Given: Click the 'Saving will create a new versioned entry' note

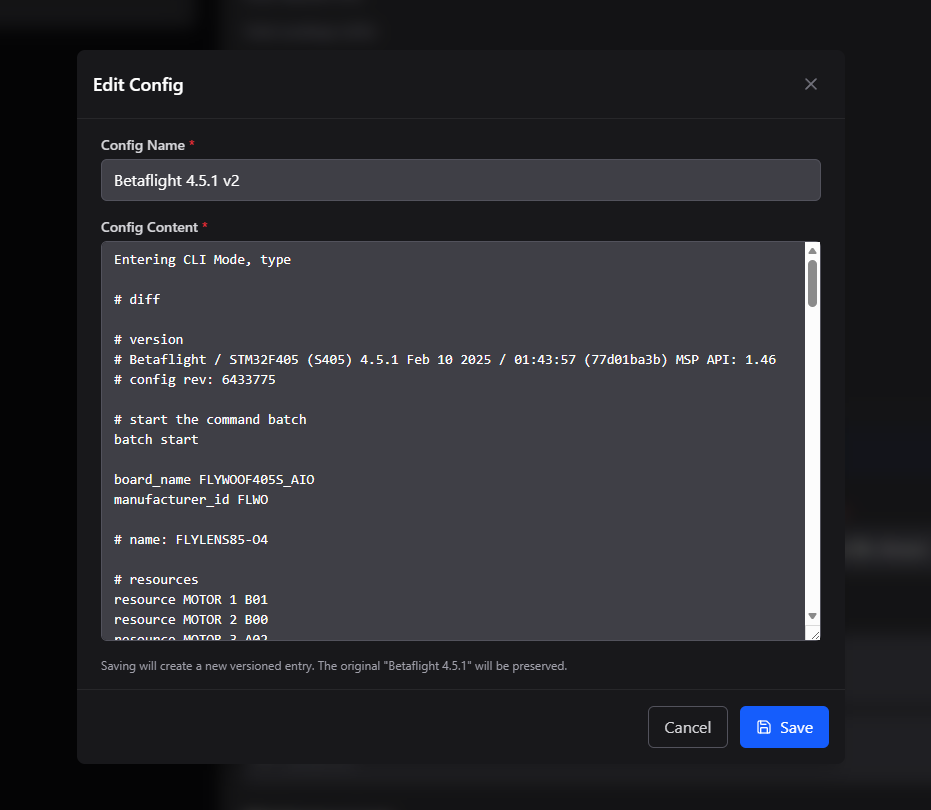Looking at the screenshot, I should coord(334,666).
